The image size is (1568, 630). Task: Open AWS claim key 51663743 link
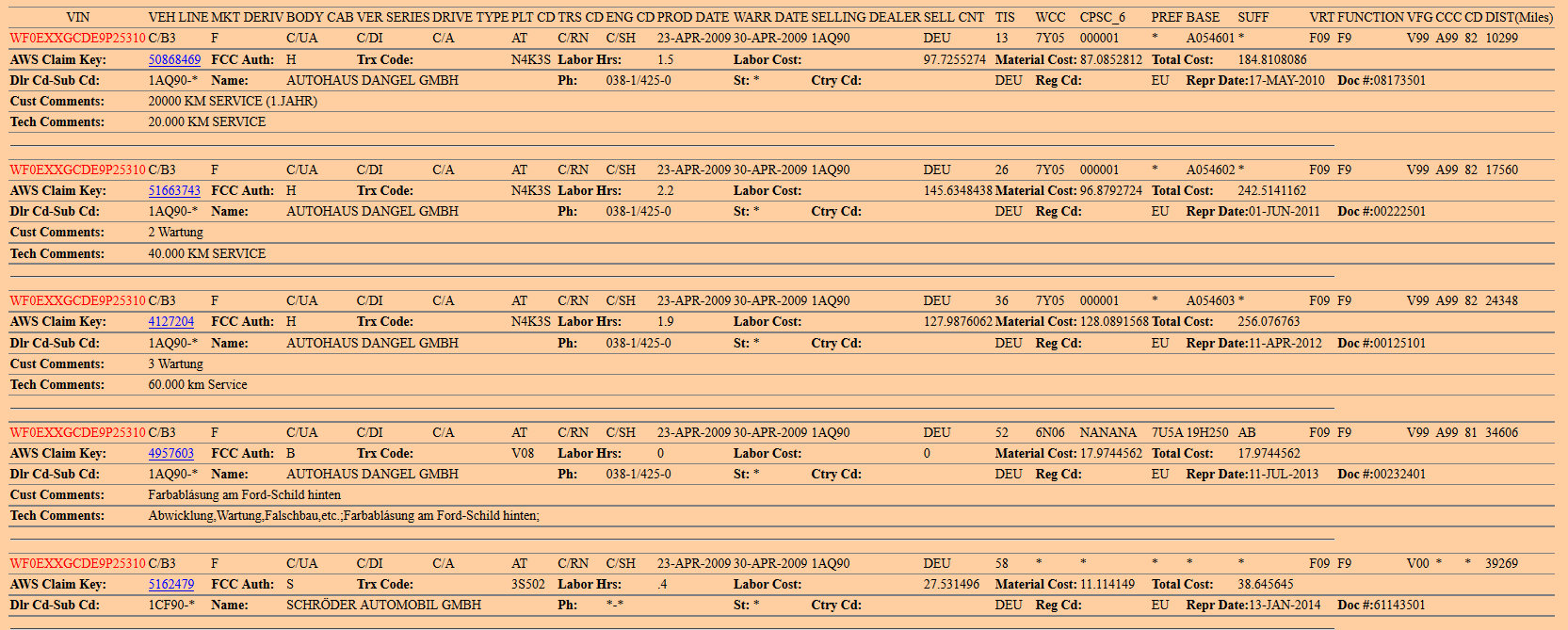pyautogui.click(x=174, y=190)
